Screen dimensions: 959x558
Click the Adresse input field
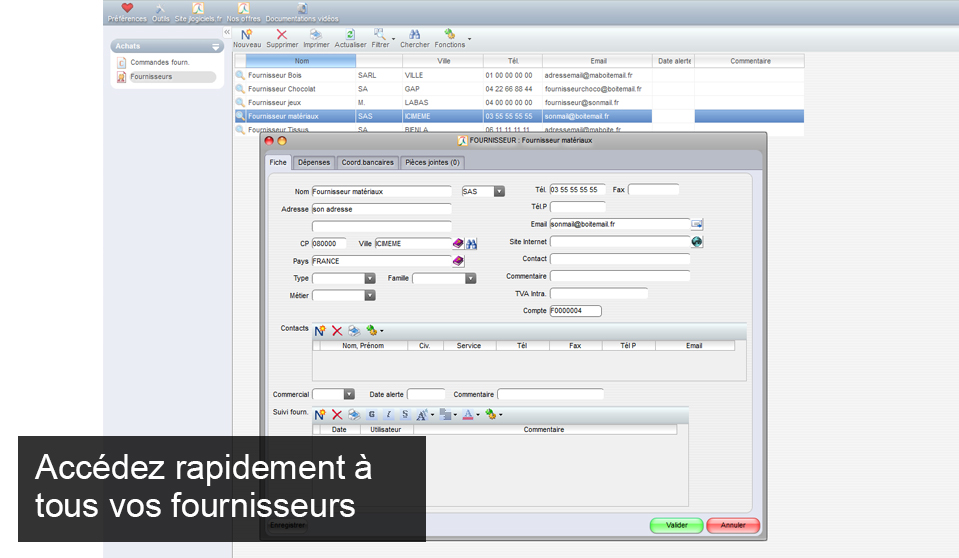(382, 209)
